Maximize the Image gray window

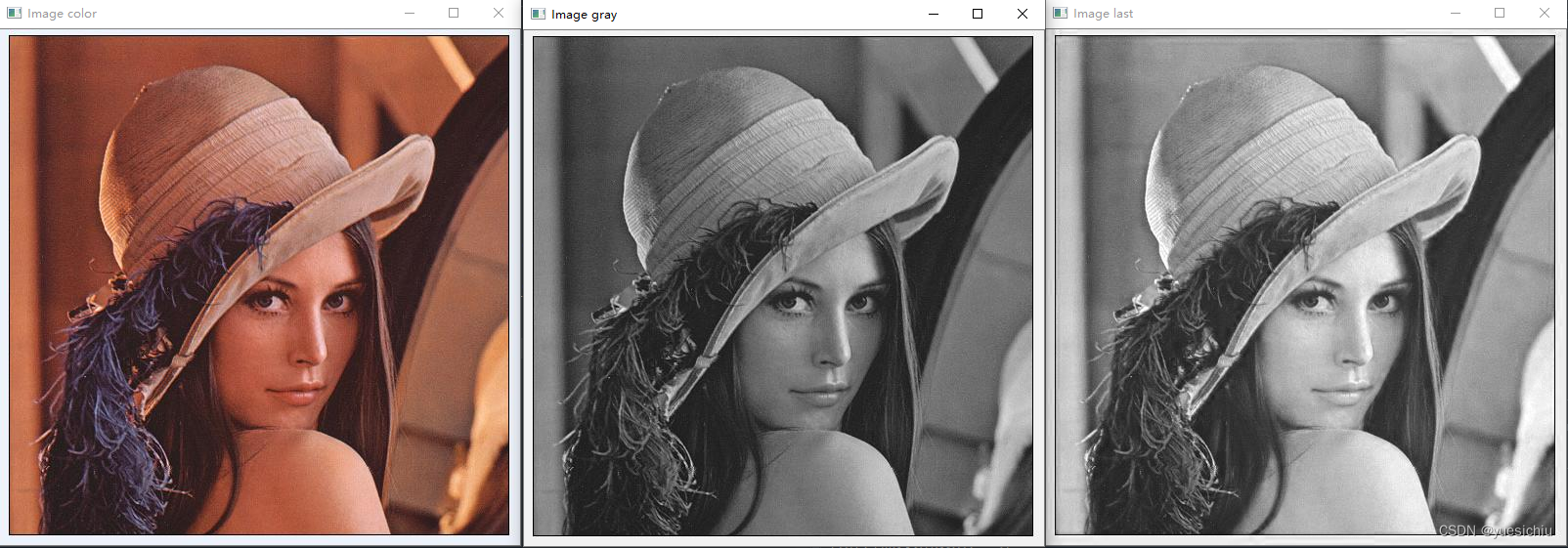click(x=978, y=14)
